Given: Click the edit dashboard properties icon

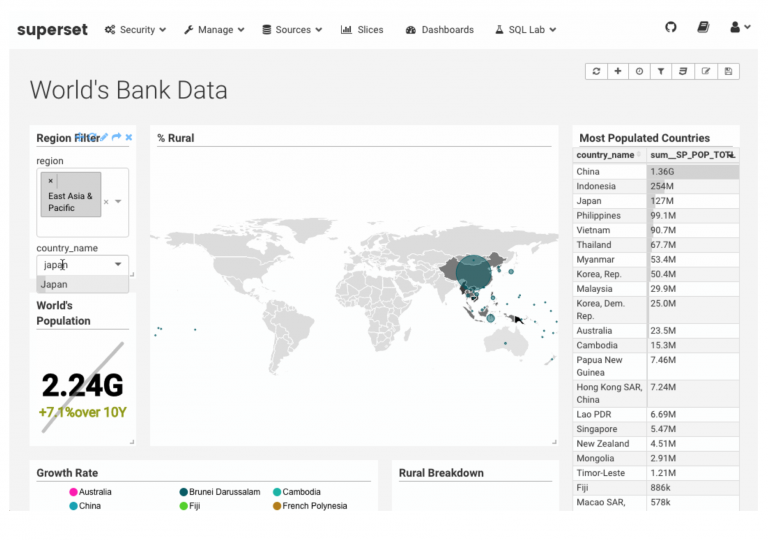Looking at the screenshot, I should click(x=706, y=71).
